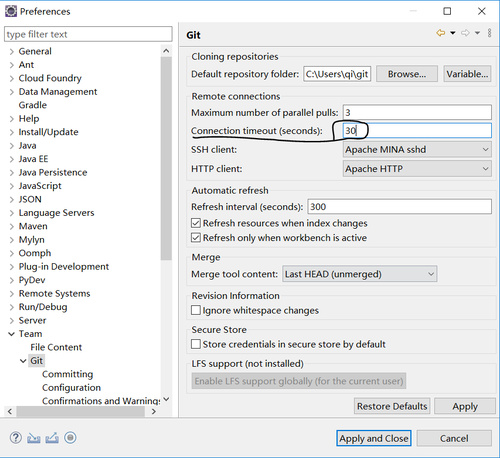
Task: Collapse the Git tree node
Action: click(23, 361)
